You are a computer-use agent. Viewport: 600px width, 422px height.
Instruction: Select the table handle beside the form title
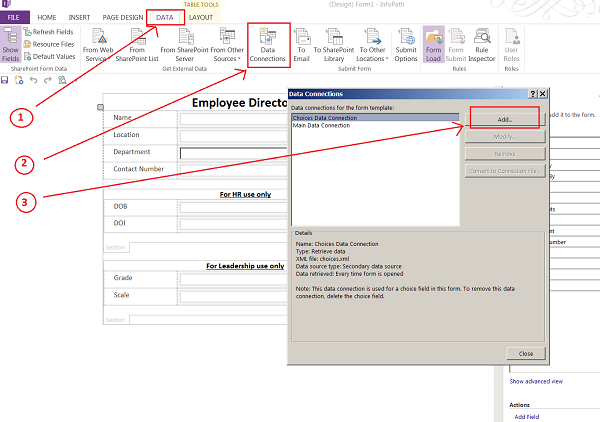click(x=100, y=107)
